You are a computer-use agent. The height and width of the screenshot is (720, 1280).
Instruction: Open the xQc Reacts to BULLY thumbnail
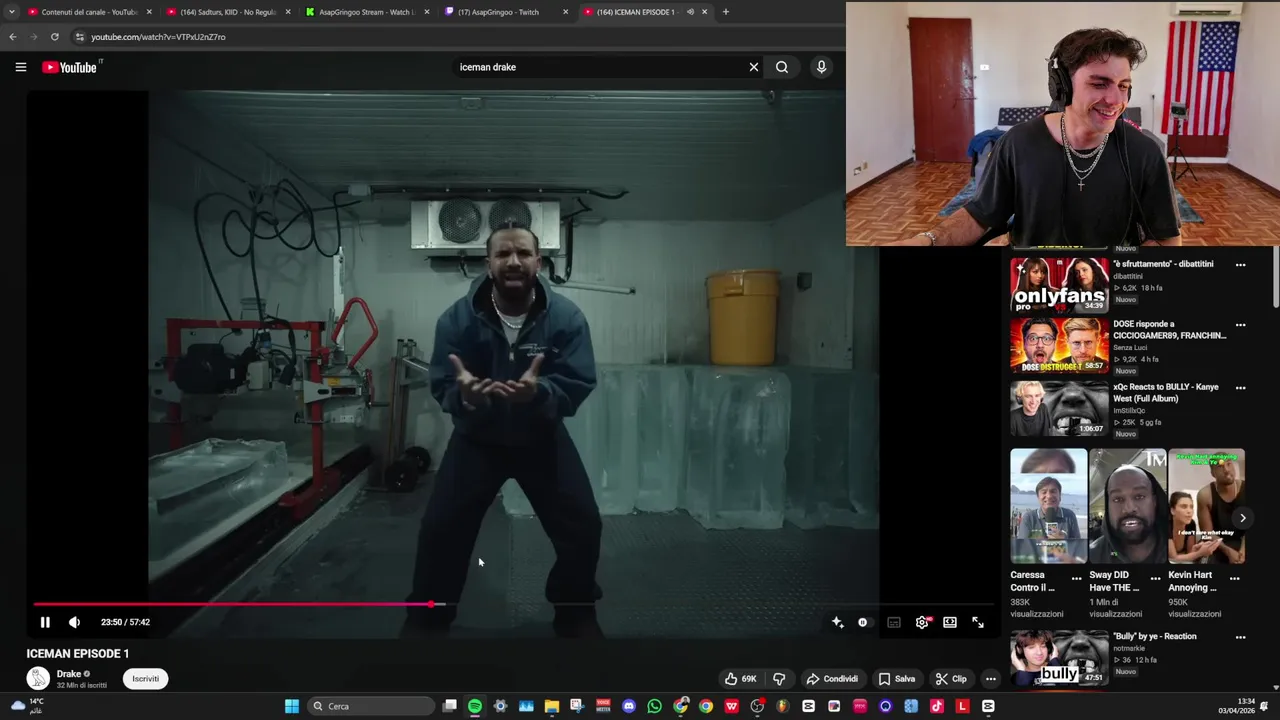point(1059,408)
